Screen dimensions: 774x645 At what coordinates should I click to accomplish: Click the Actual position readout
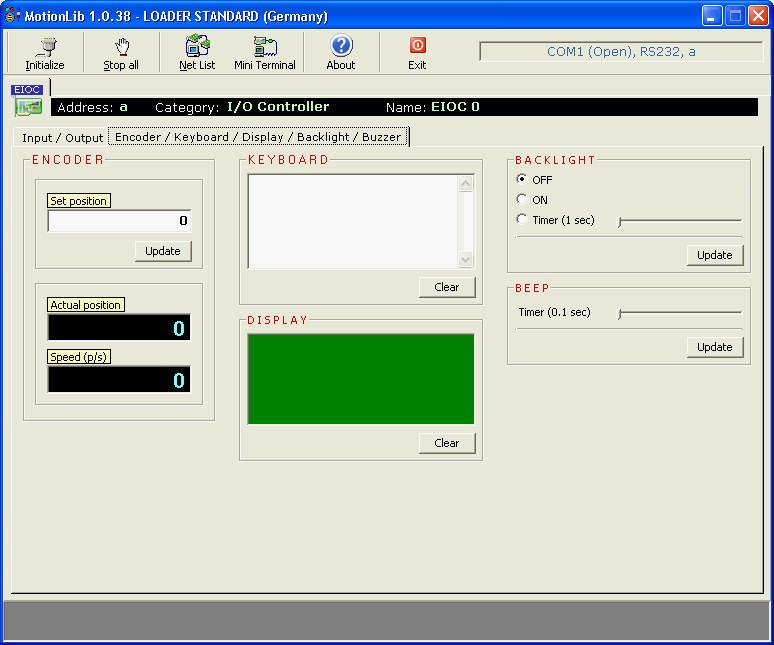119,328
